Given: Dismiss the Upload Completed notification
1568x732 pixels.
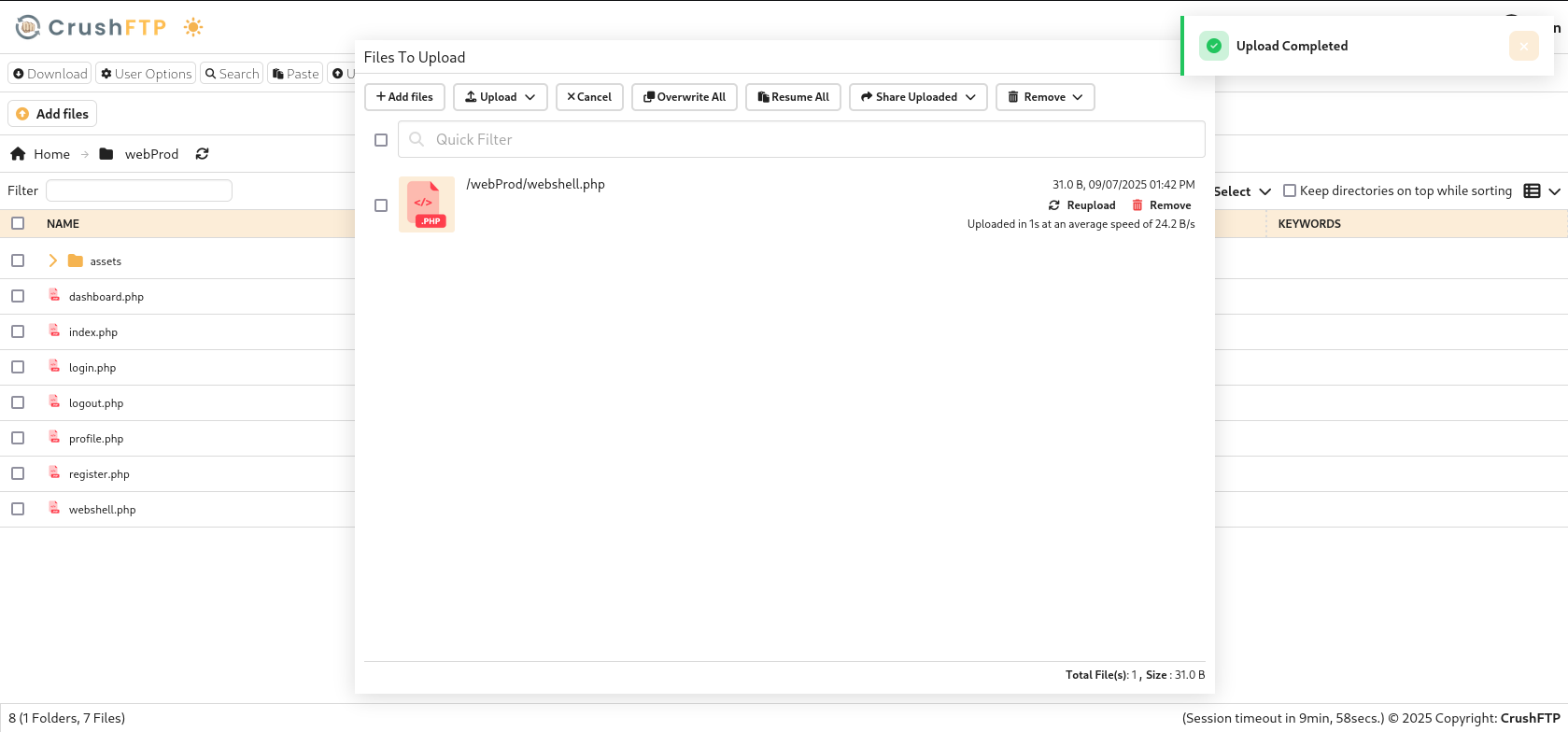Looking at the screenshot, I should [1523, 46].
